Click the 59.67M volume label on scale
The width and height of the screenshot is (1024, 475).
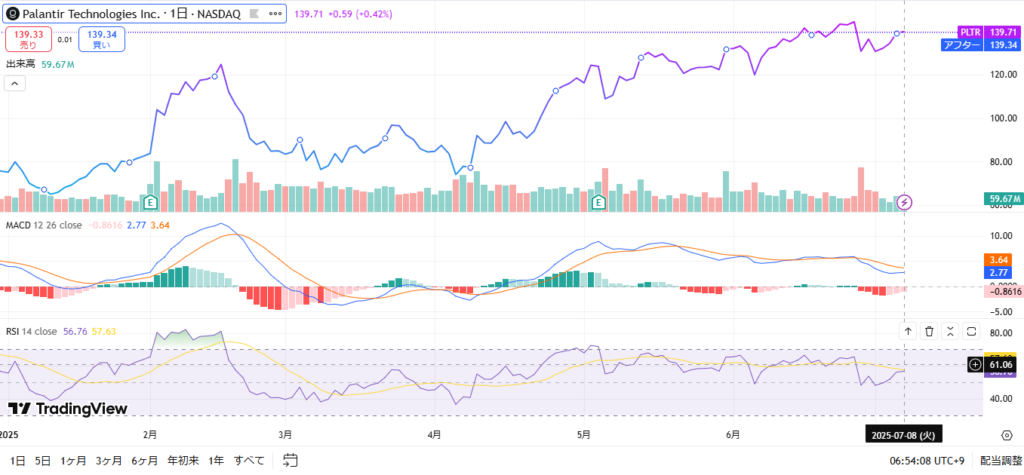[x=1002, y=199]
